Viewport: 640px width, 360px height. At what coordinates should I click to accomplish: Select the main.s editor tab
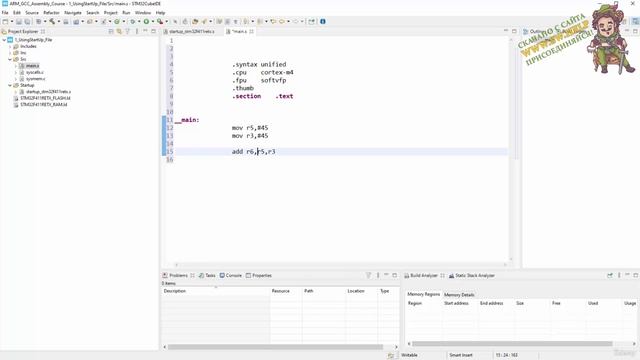click(x=239, y=31)
